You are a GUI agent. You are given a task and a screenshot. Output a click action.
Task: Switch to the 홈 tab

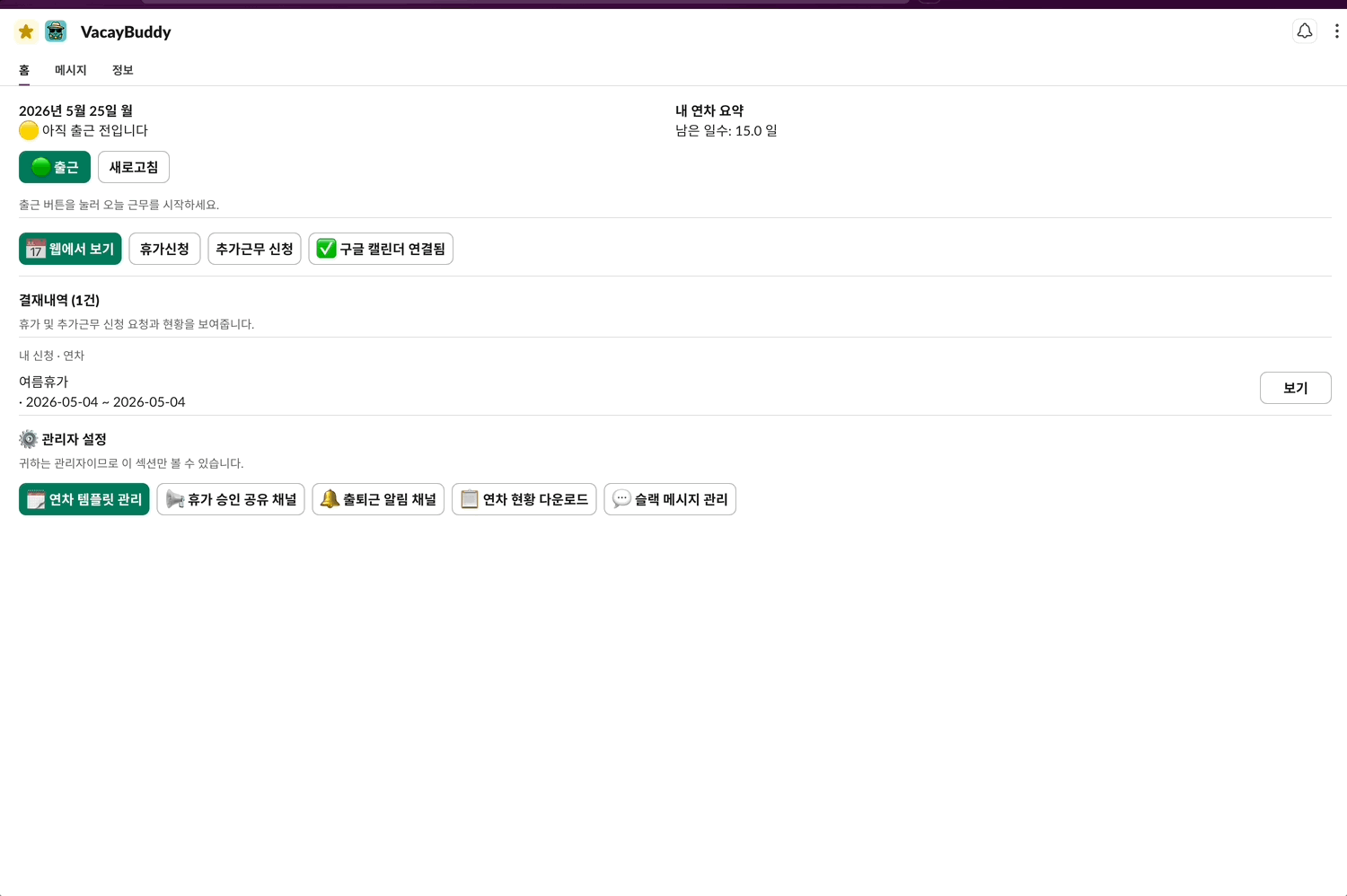click(x=24, y=70)
